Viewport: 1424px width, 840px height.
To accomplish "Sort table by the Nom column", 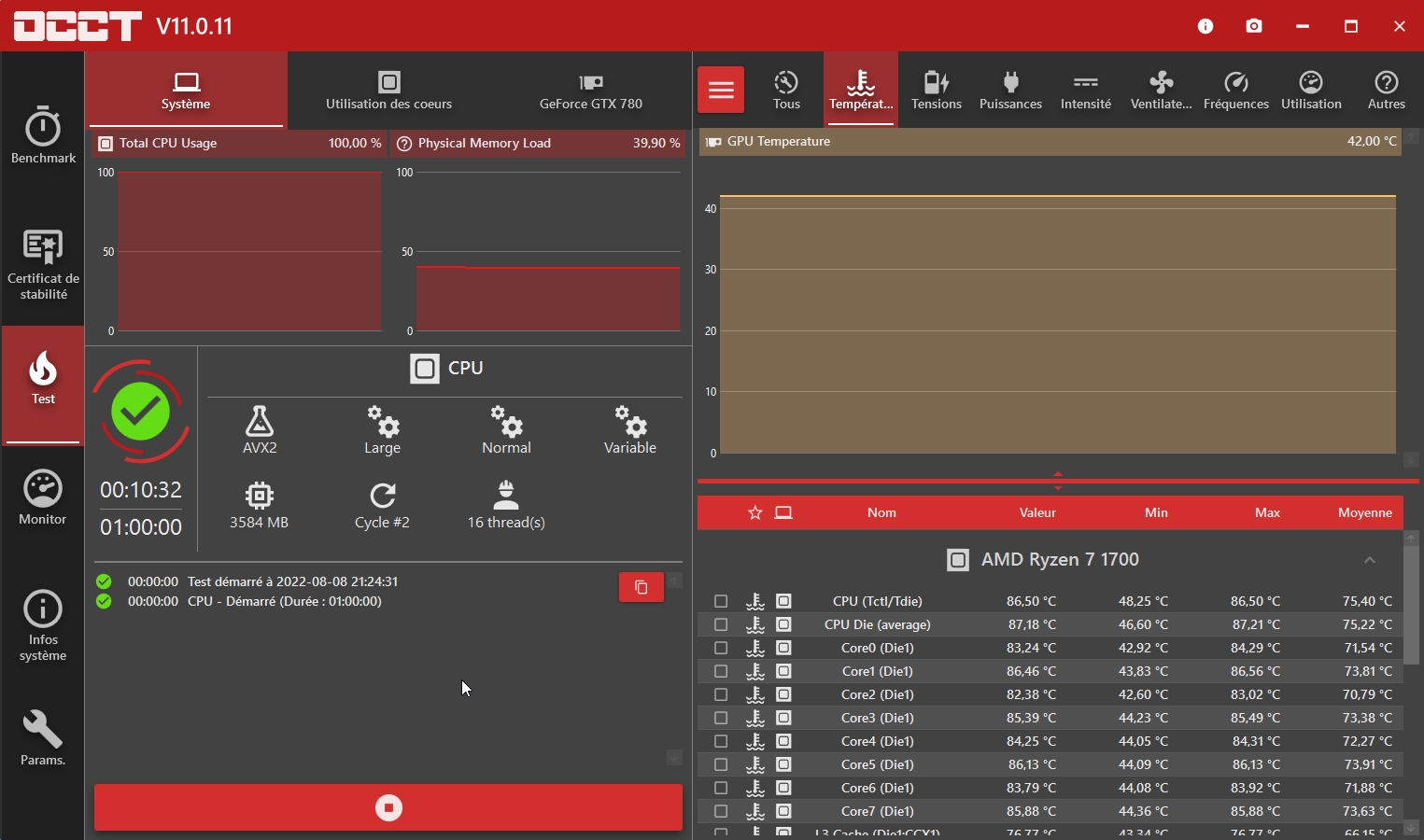I will click(x=881, y=512).
